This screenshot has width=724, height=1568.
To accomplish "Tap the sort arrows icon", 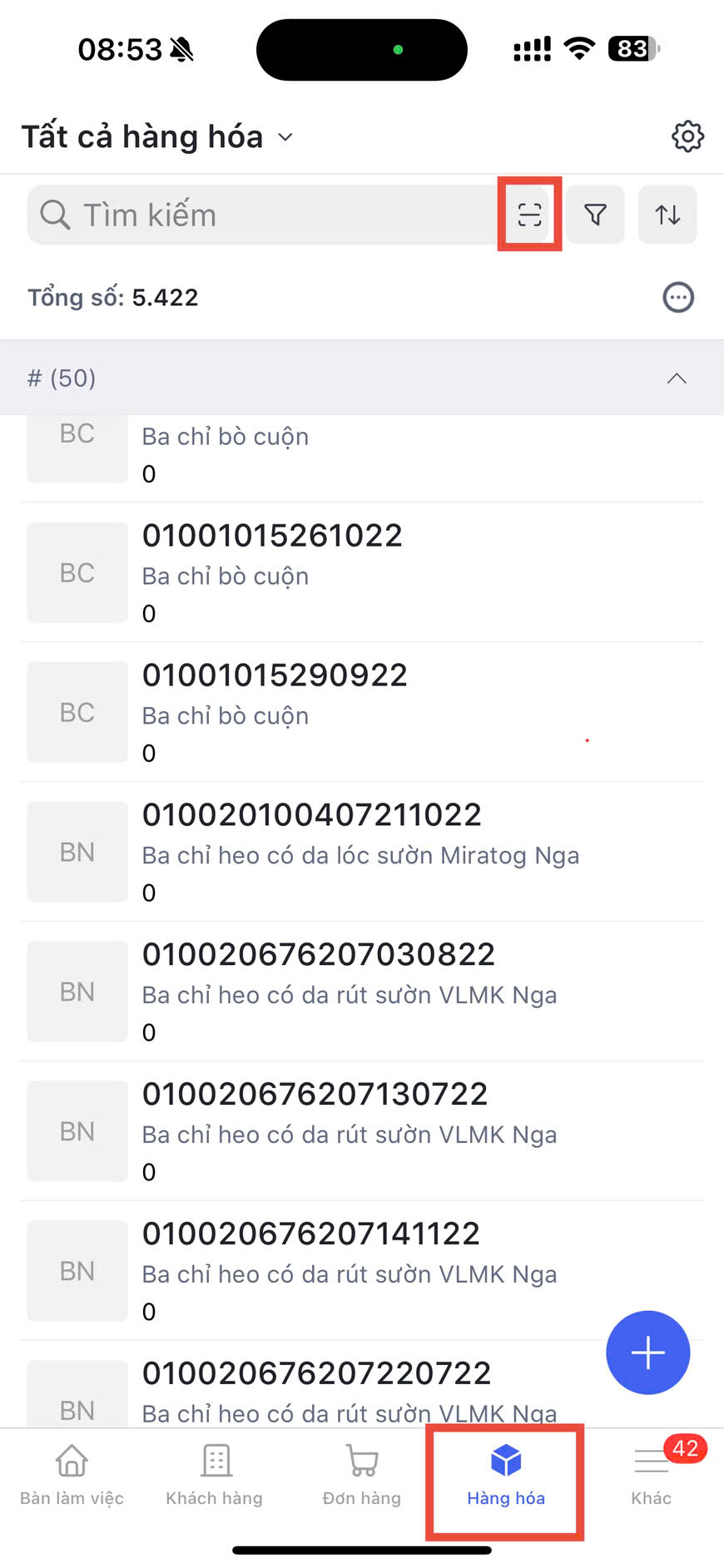I will [x=667, y=215].
